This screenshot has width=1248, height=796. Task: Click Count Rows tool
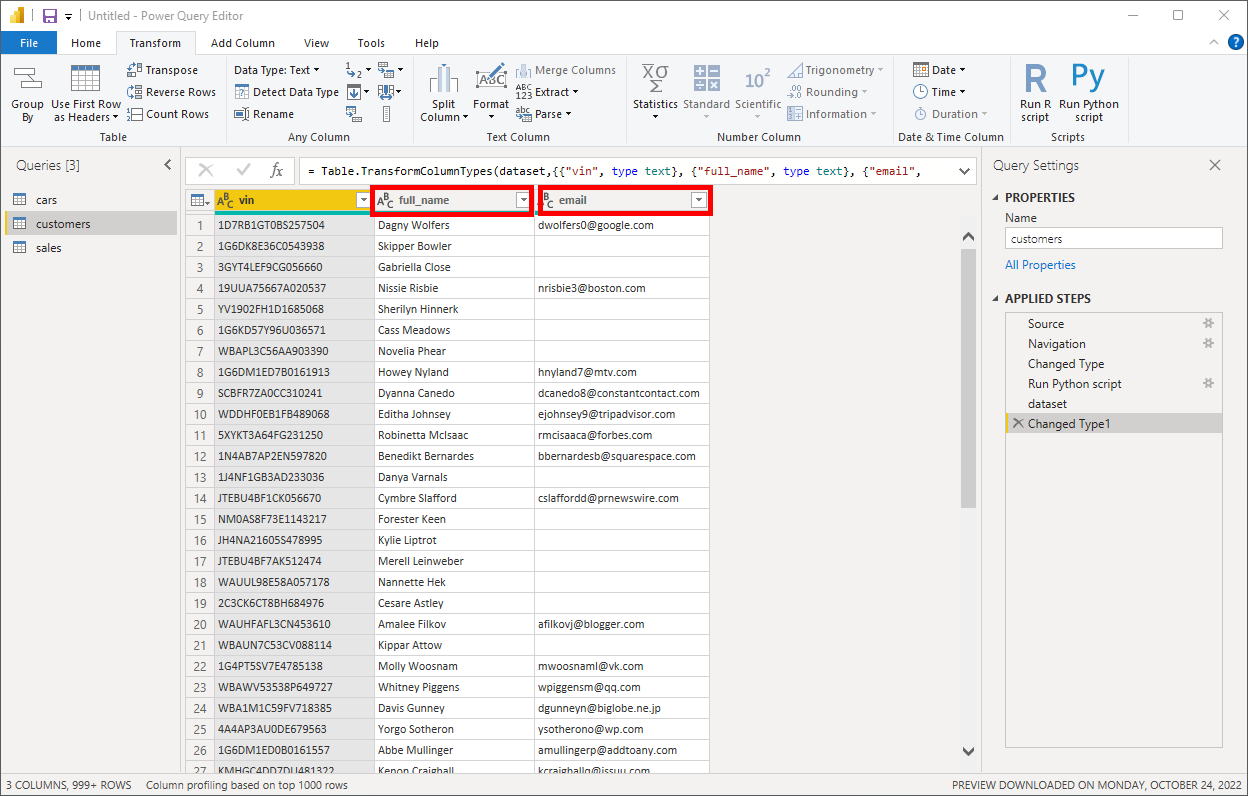pyautogui.click(x=168, y=114)
